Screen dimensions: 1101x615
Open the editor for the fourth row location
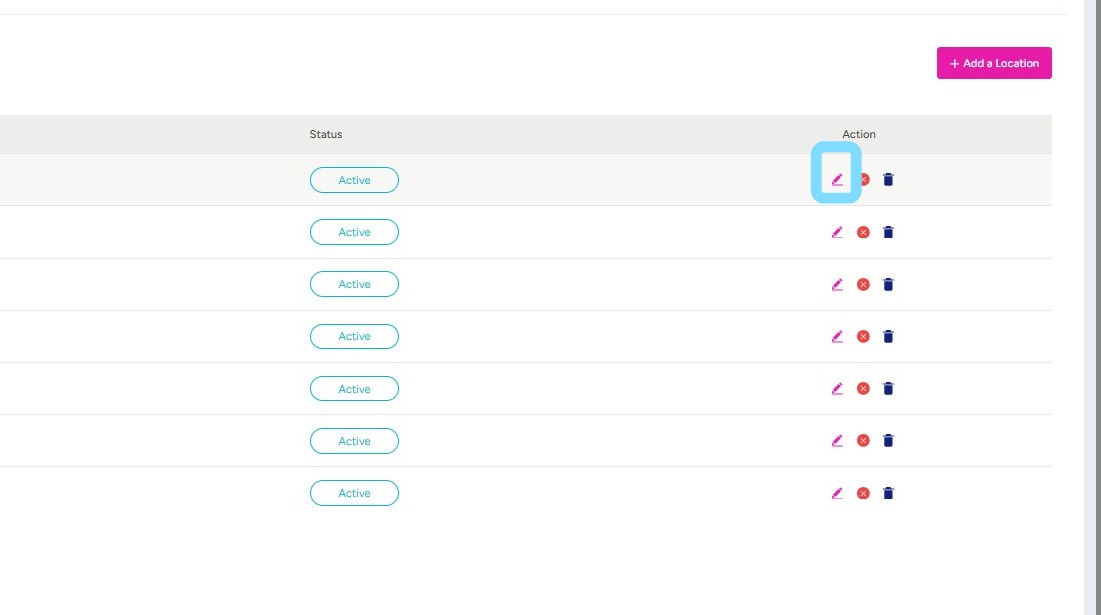(x=837, y=336)
